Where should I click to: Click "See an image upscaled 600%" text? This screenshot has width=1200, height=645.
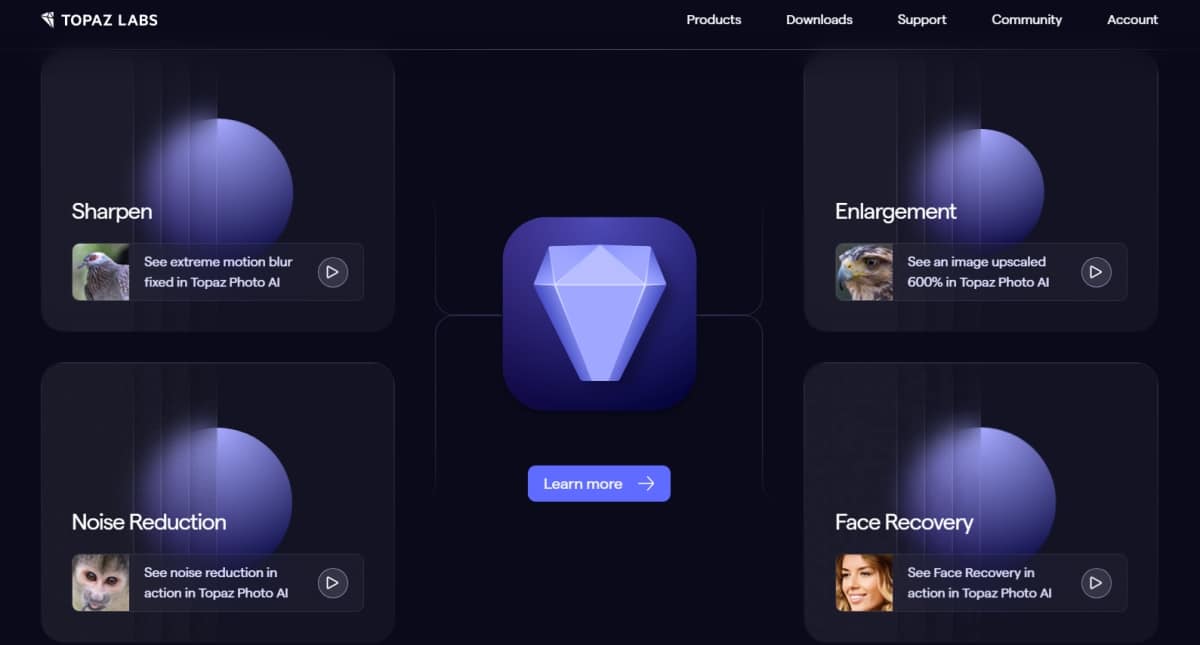pyautogui.click(x=978, y=272)
